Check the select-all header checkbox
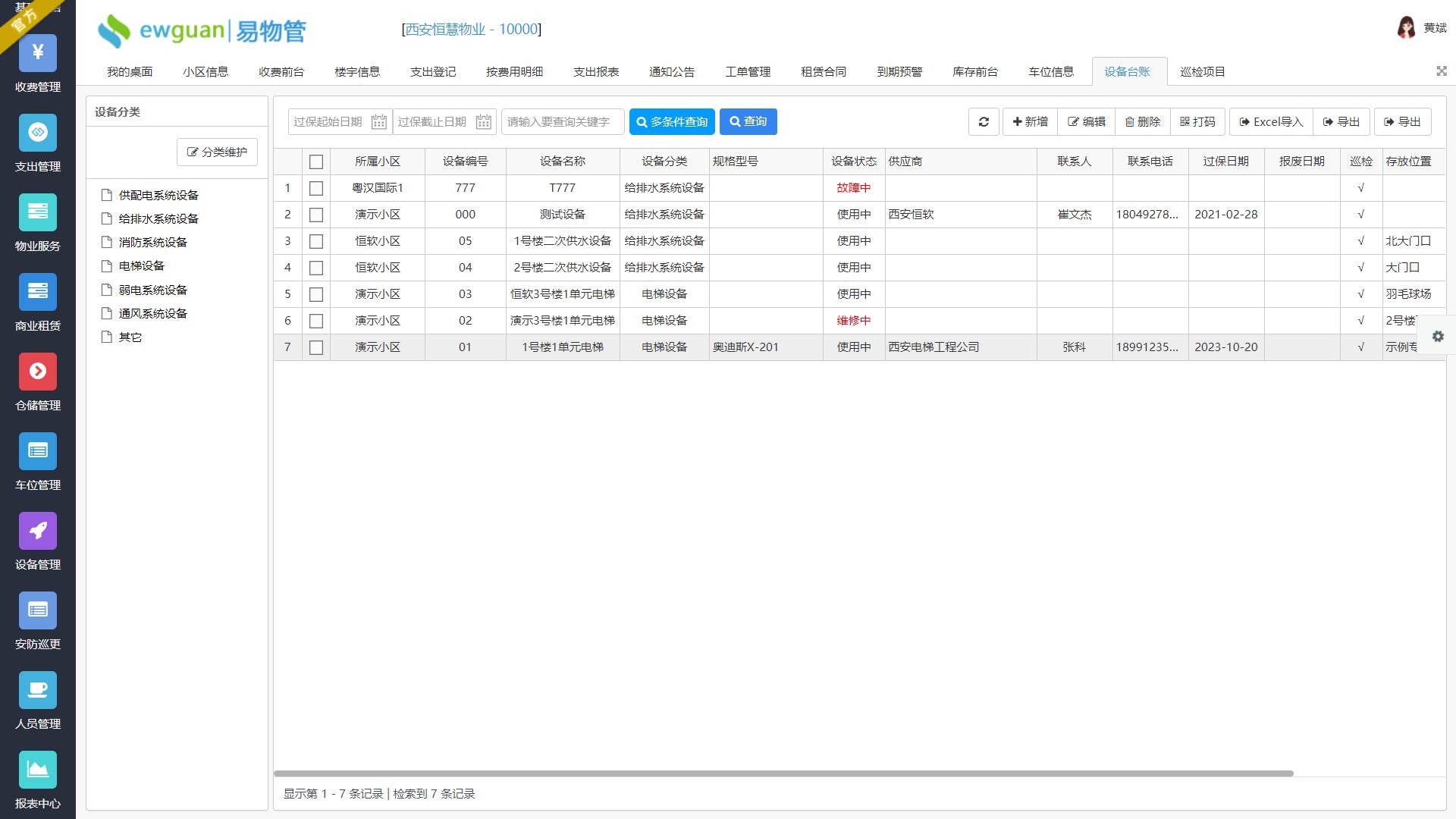The height and width of the screenshot is (819, 1456). tap(316, 162)
